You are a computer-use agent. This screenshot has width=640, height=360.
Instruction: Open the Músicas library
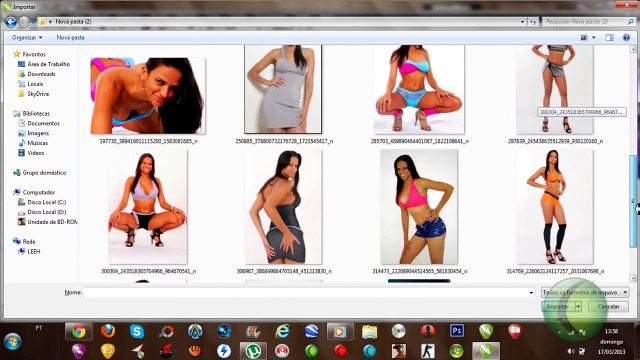coord(38,143)
